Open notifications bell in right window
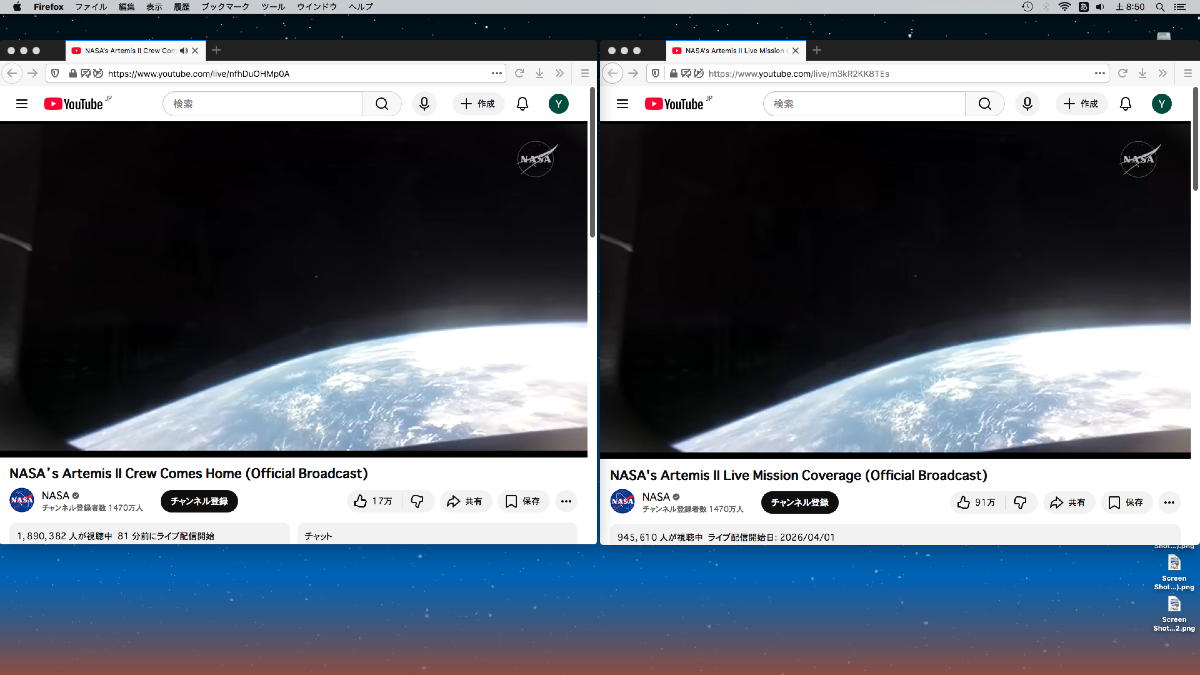The height and width of the screenshot is (675, 1200). coord(1125,104)
